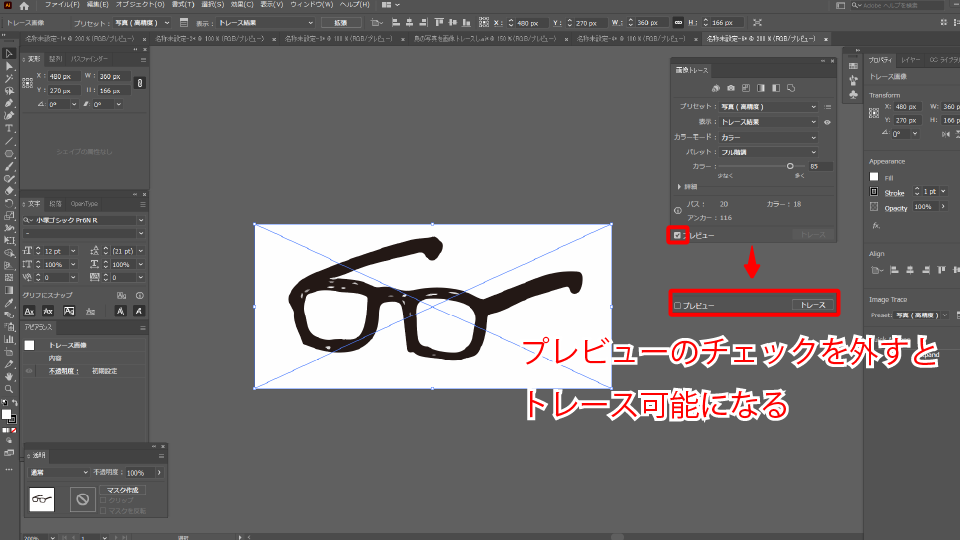Open blend mode dropdown 通常 in transparency panel

point(59,473)
